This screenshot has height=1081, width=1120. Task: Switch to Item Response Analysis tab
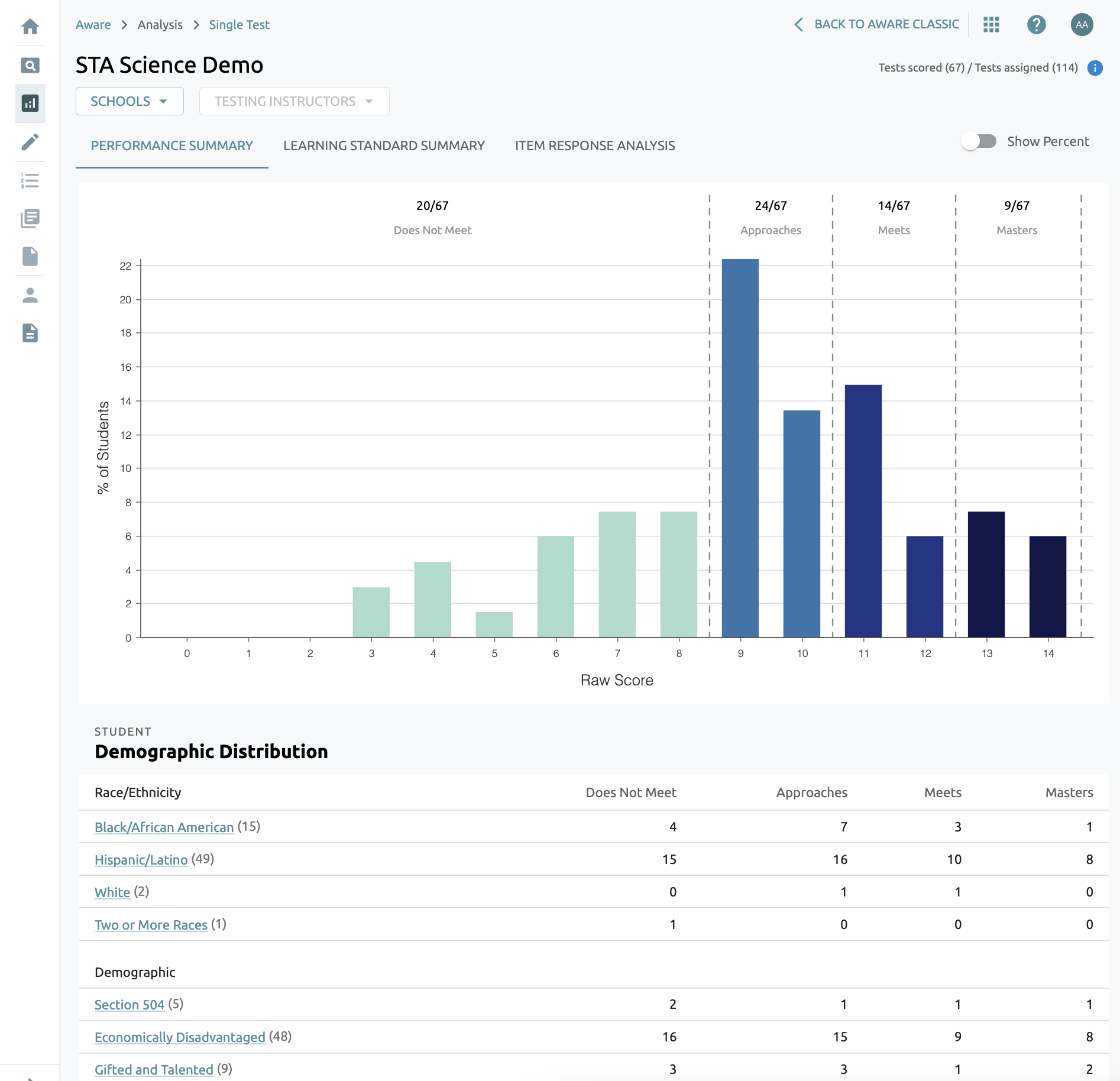(595, 145)
